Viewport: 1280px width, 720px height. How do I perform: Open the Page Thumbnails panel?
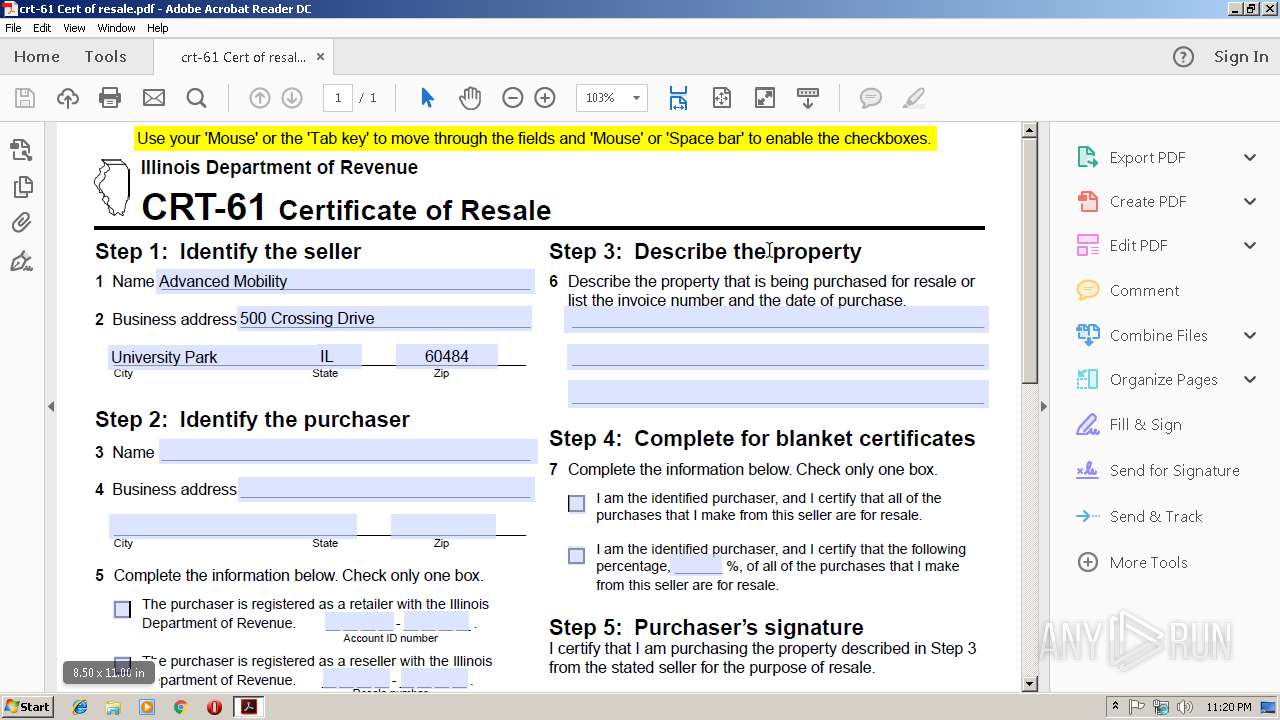coord(21,186)
